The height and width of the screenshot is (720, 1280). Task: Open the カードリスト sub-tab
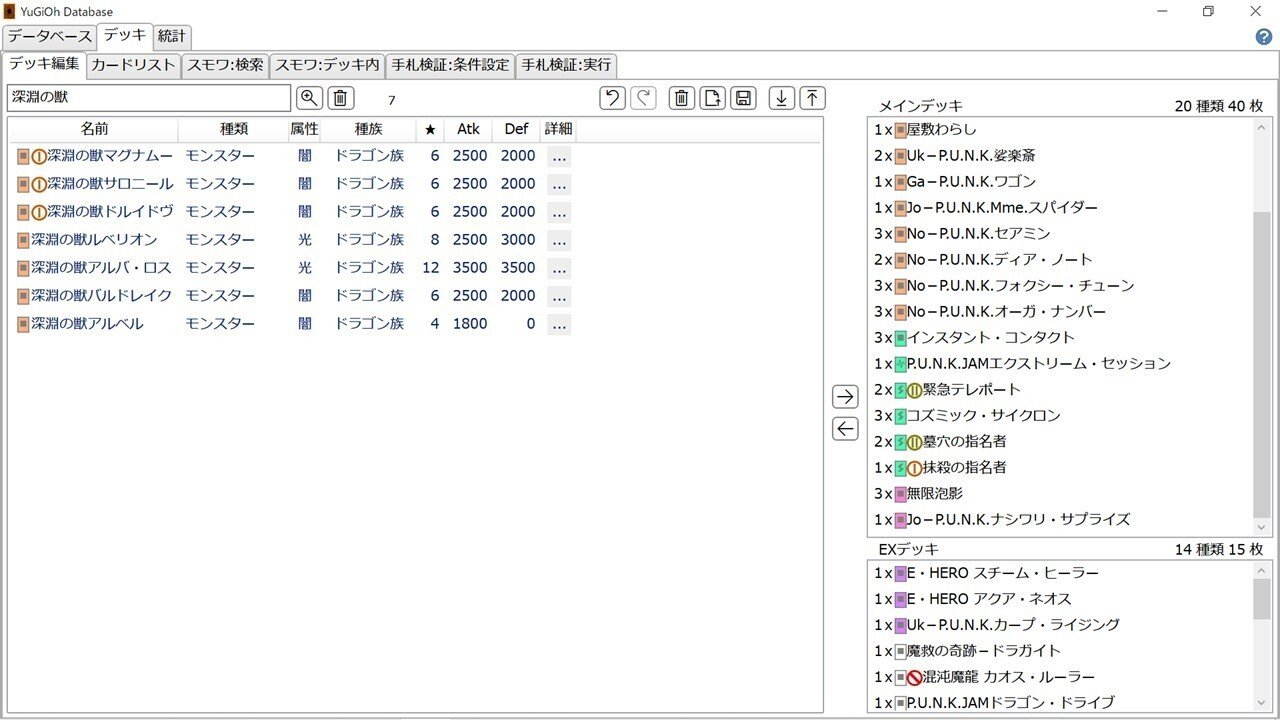(x=133, y=66)
